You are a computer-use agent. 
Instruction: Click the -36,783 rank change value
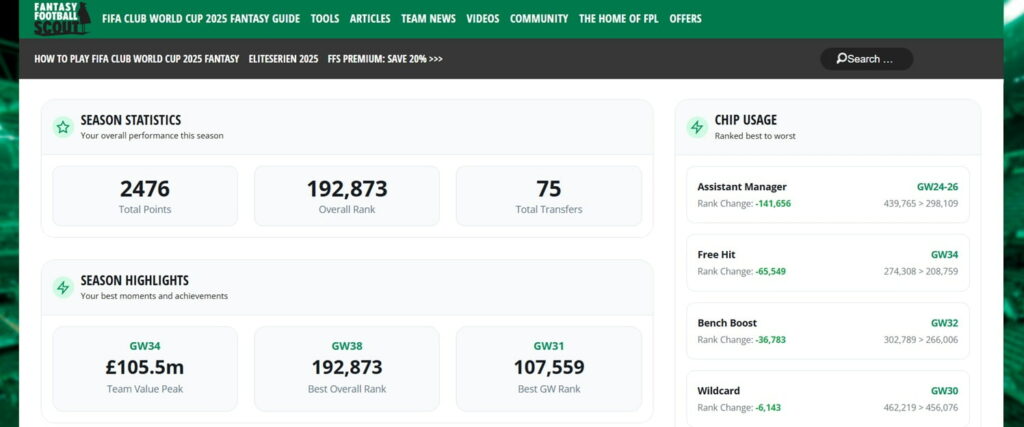(x=771, y=340)
